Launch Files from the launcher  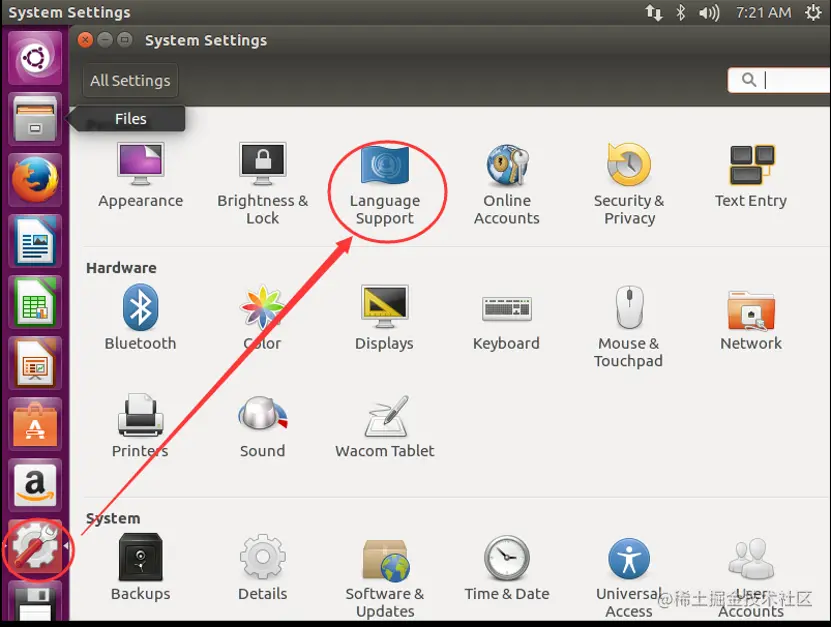[x=36, y=119]
